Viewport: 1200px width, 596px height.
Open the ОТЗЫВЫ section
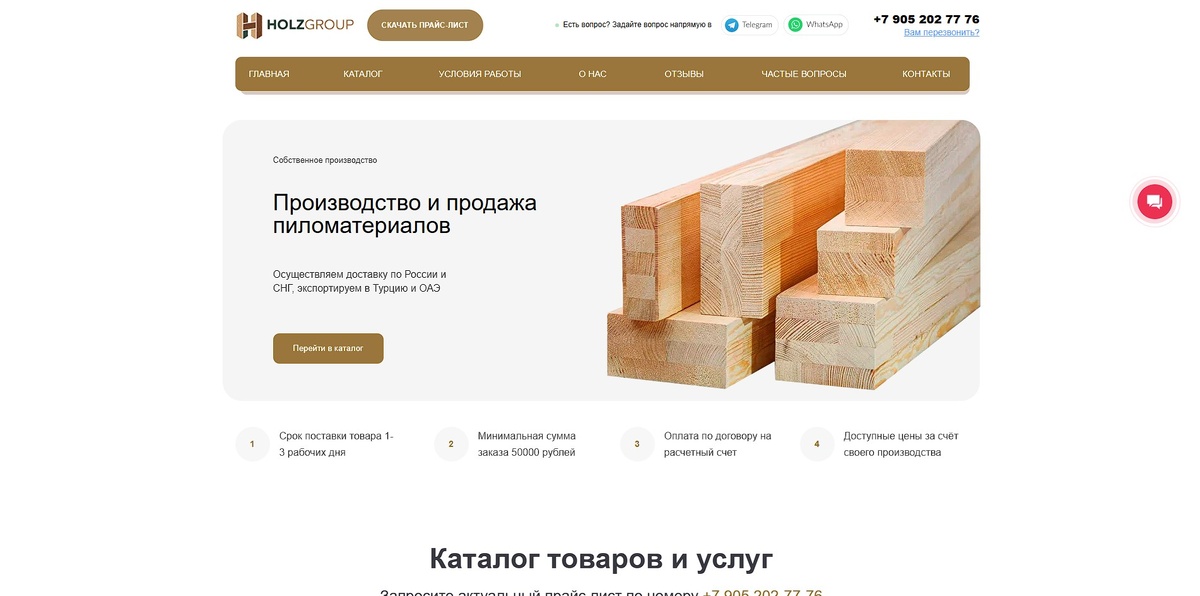[684, 73]
